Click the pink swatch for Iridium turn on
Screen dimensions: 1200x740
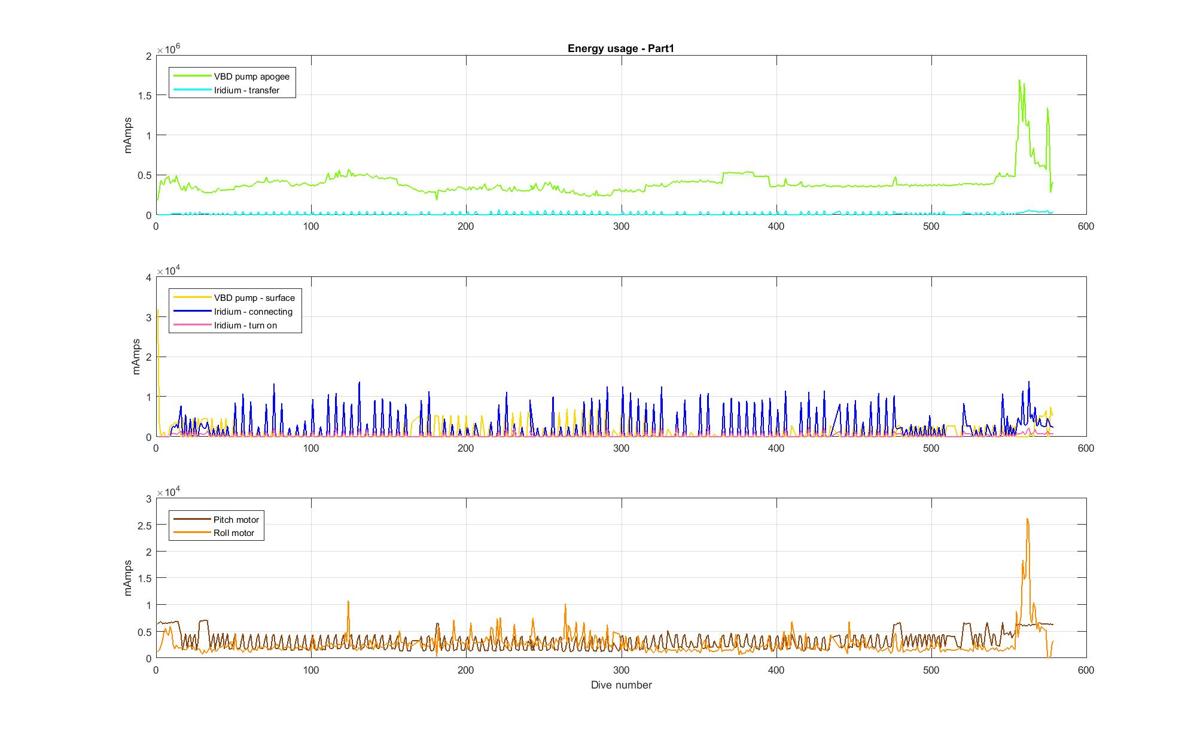point(192,325)
